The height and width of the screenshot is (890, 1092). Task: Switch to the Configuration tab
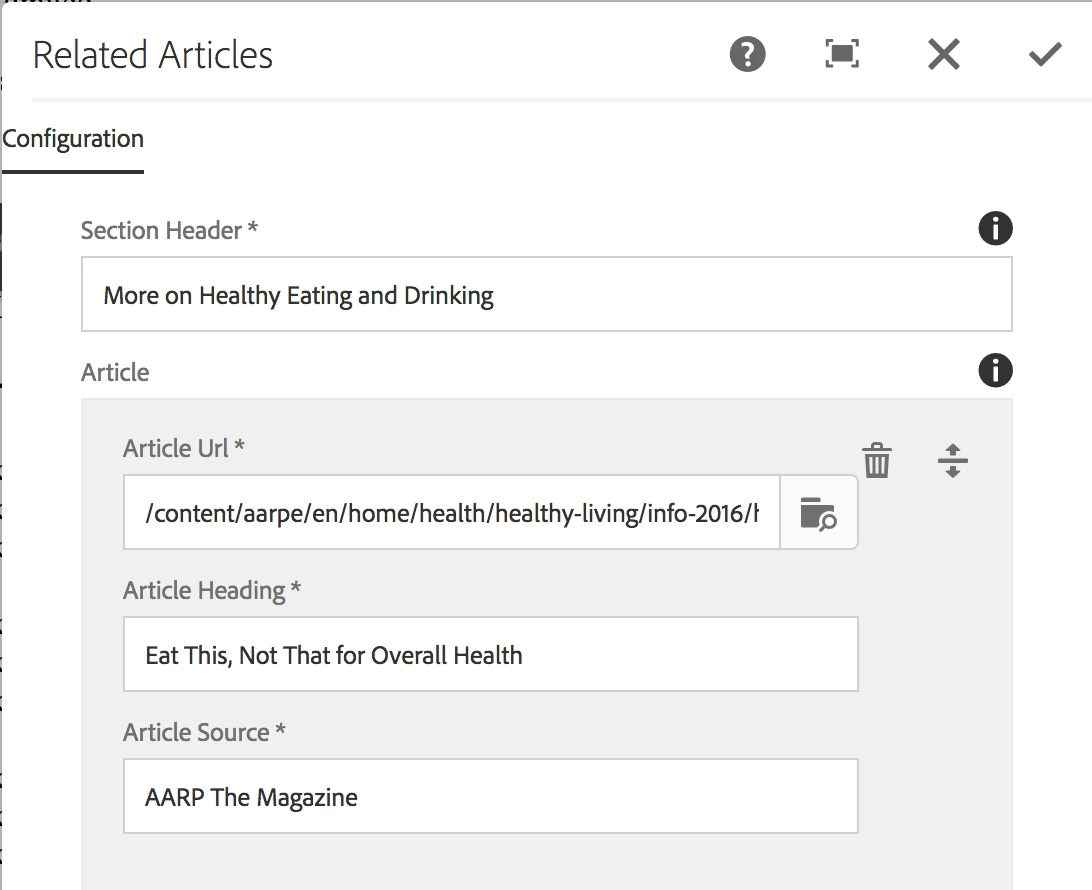point(73,139)
